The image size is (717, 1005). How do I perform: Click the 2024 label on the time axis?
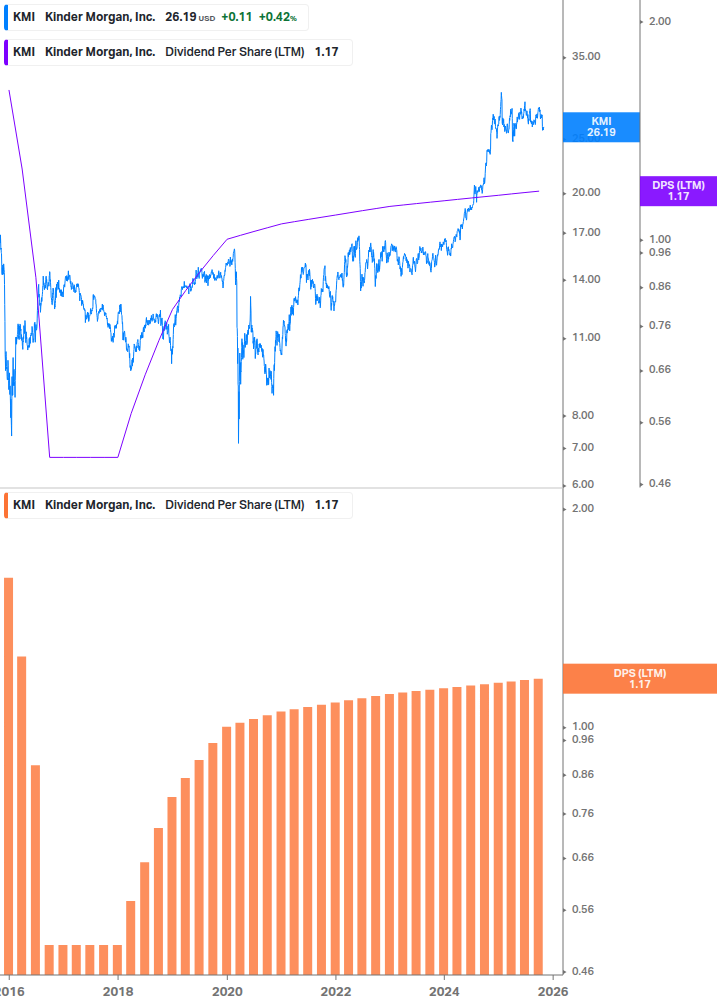pyautogui.click(x=444, y=992)
